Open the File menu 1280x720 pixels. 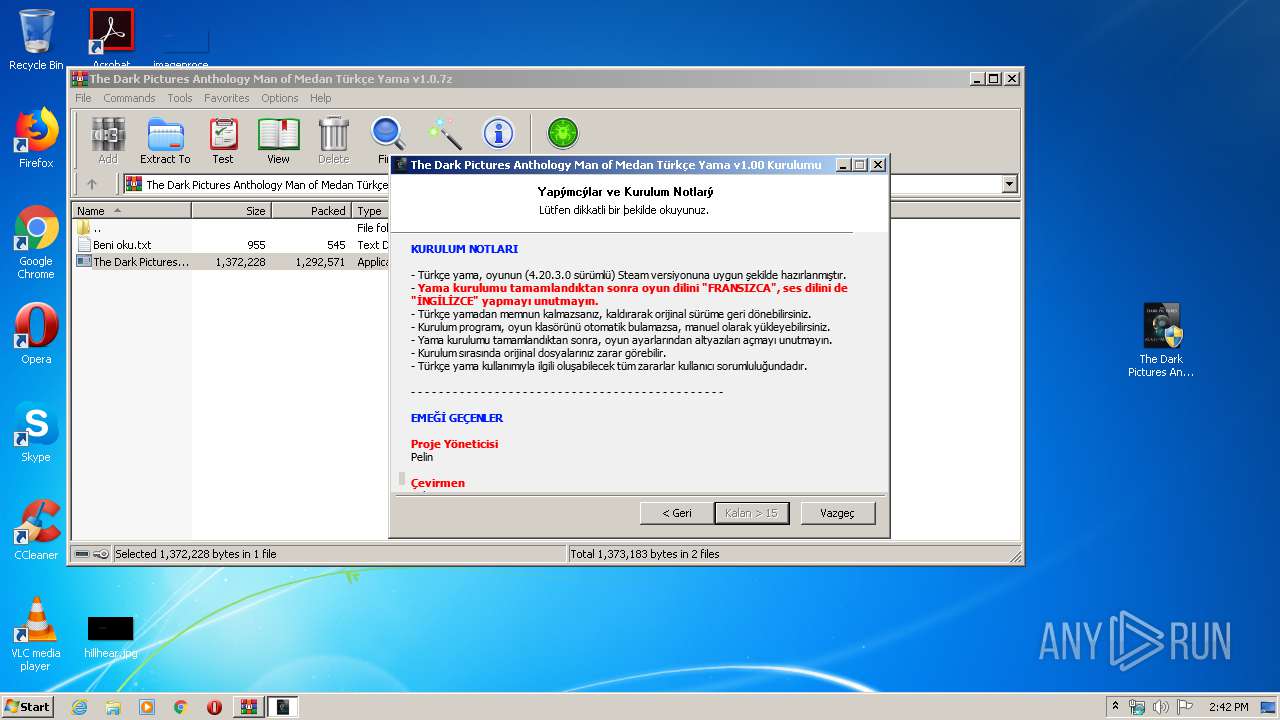pyautogui.click(x=83, y=98)
